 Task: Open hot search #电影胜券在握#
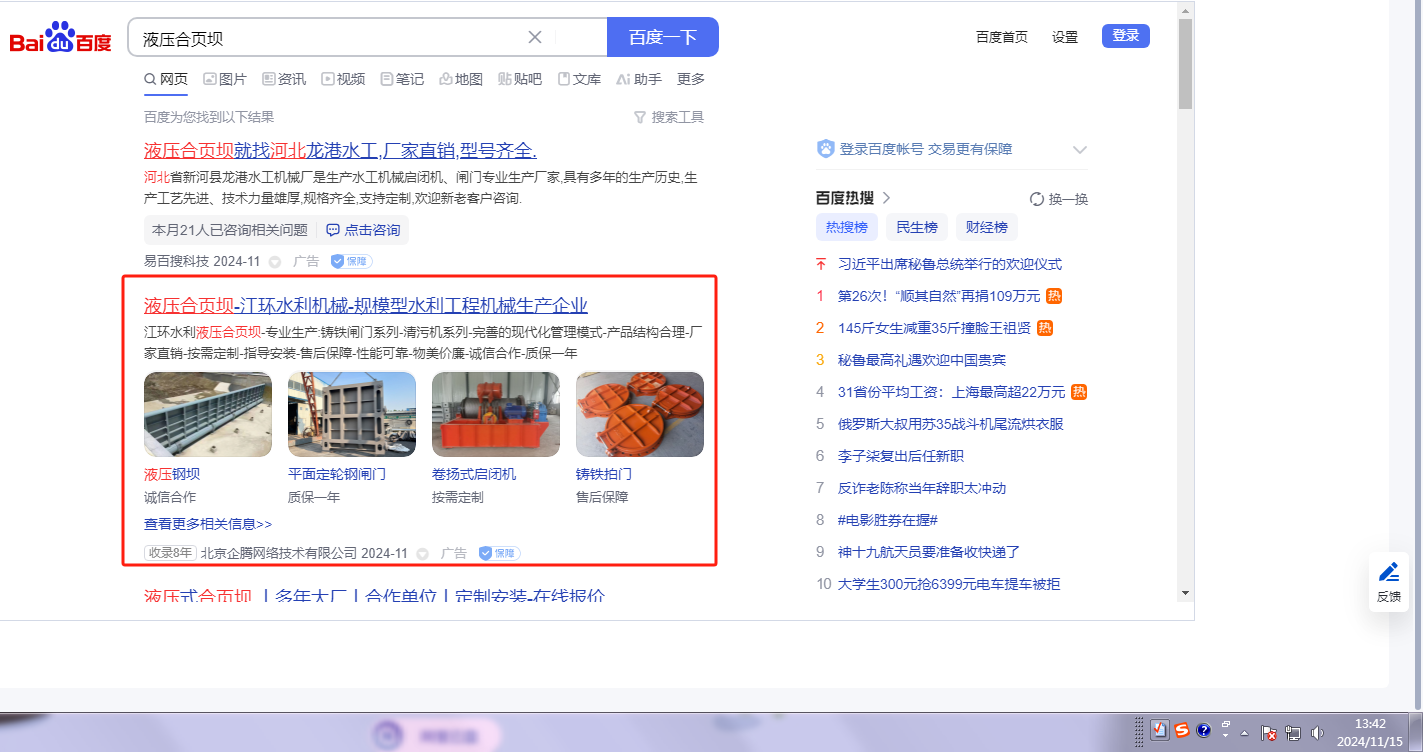point(888,520)
